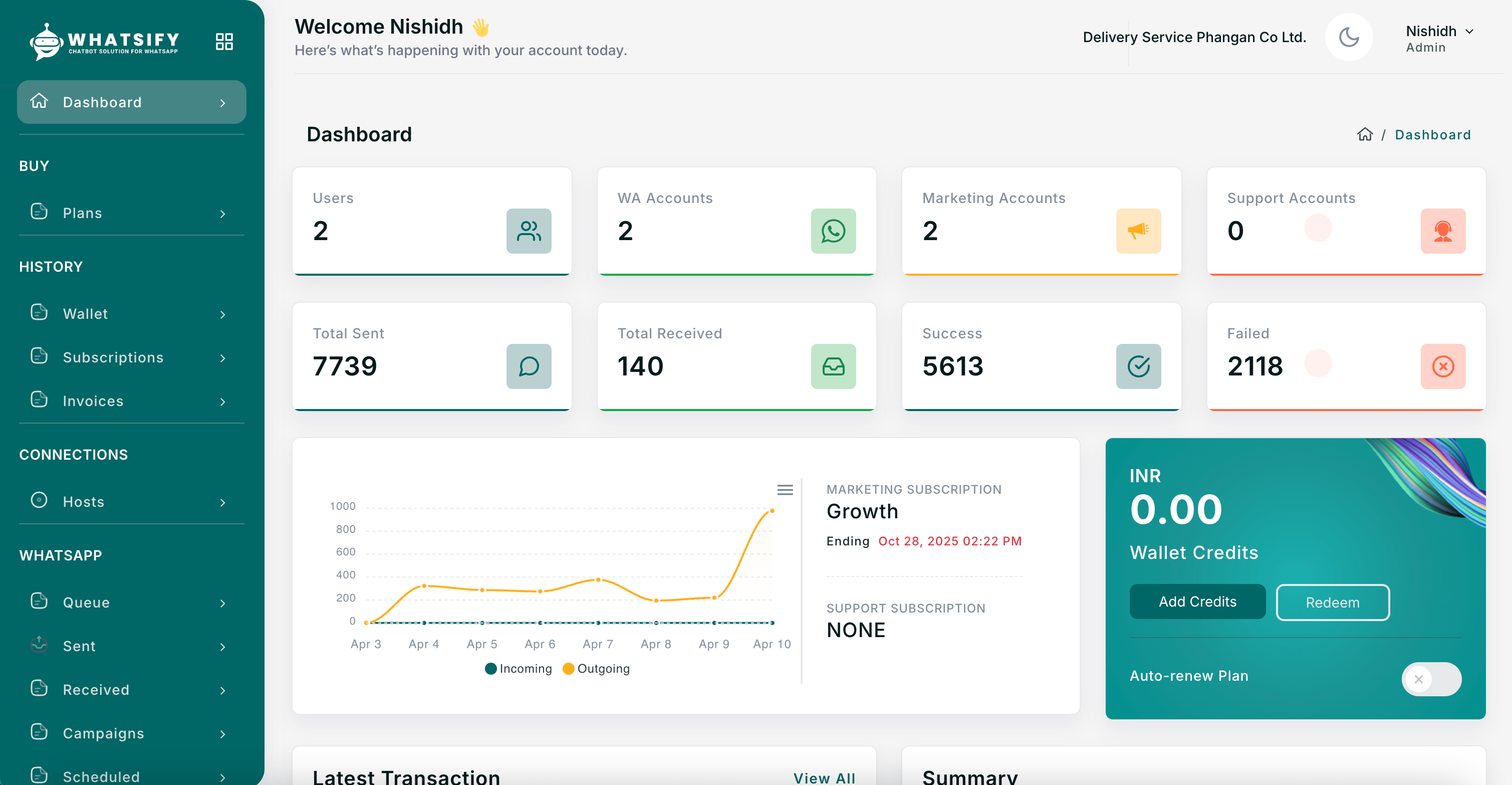Toggle Incoming series in chart legend
Viewport: 1512px width, 785px height.
pyautogui.click(x=519, y=669)
